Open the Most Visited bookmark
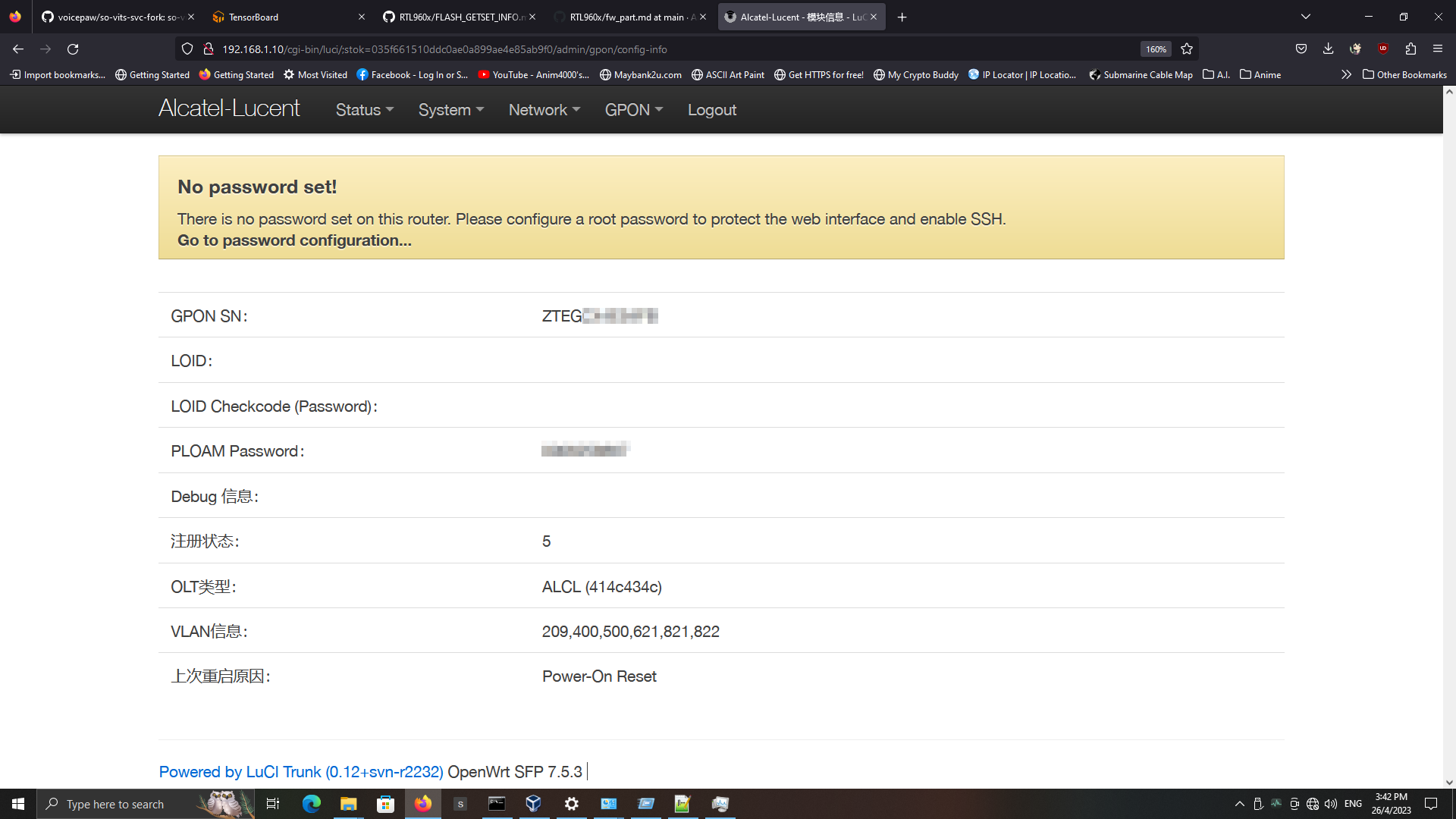Viewport: 1456px width, 819px height. click(315, 74)
